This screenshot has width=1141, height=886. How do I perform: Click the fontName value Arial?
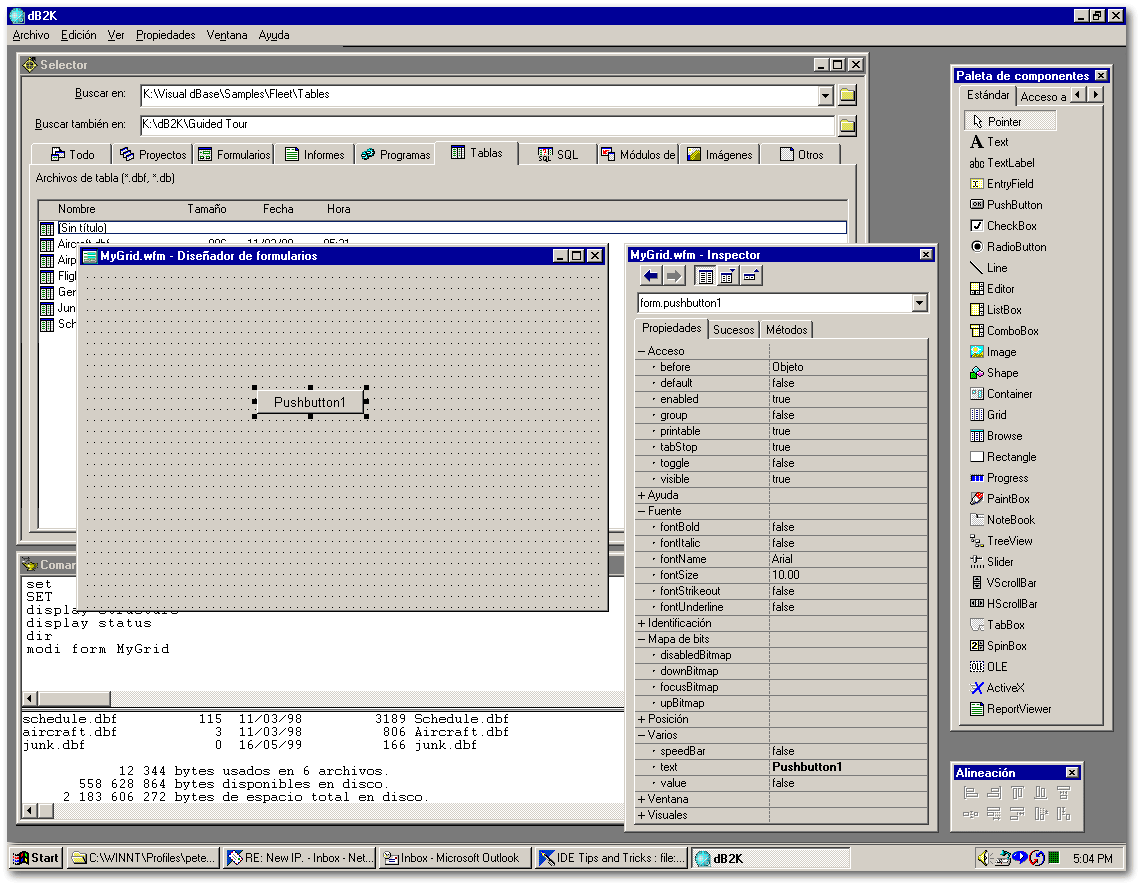[848, 559]
